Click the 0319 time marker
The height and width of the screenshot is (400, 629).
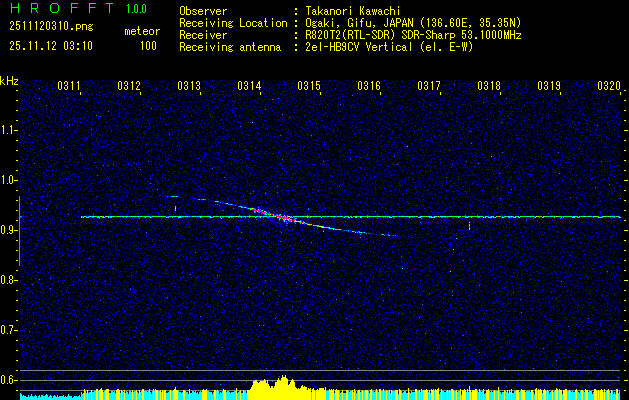point(549,85)
